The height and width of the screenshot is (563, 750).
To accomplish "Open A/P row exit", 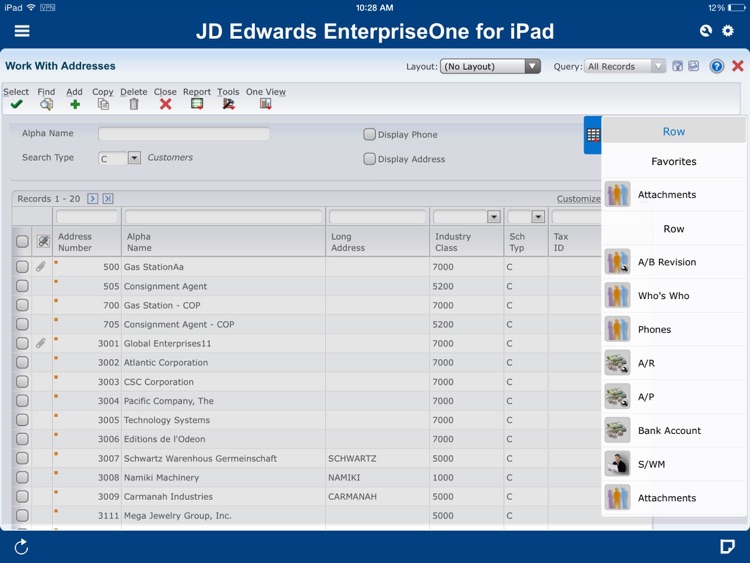I will tap(673, 397).
